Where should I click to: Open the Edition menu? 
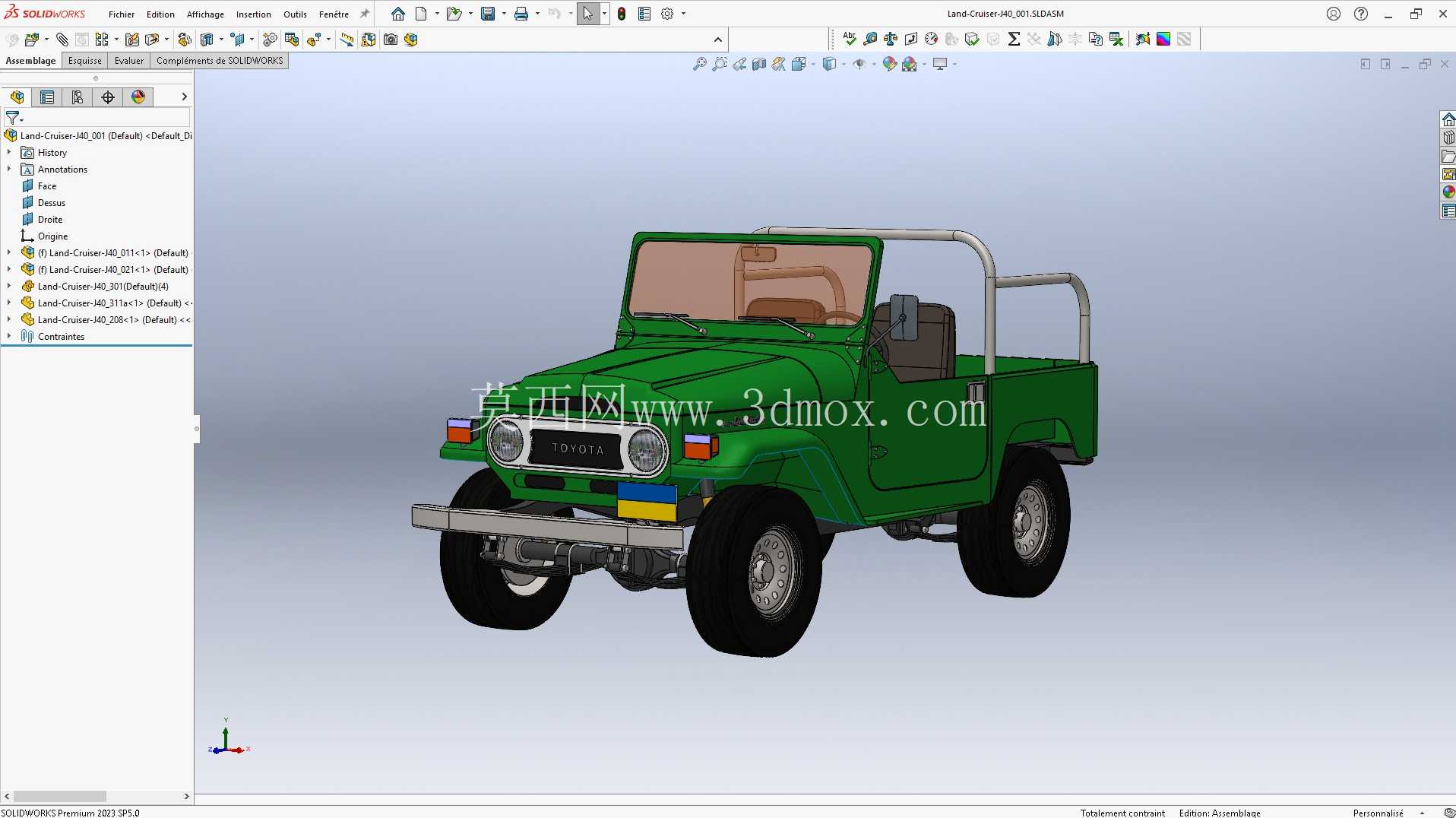point(160,14)
